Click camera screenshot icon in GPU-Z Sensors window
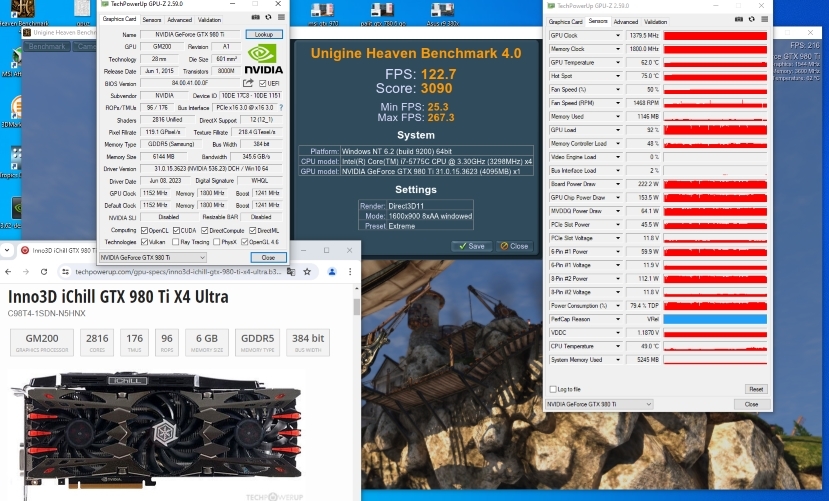The height and width of the screenshot is (501, 829). 739,20
